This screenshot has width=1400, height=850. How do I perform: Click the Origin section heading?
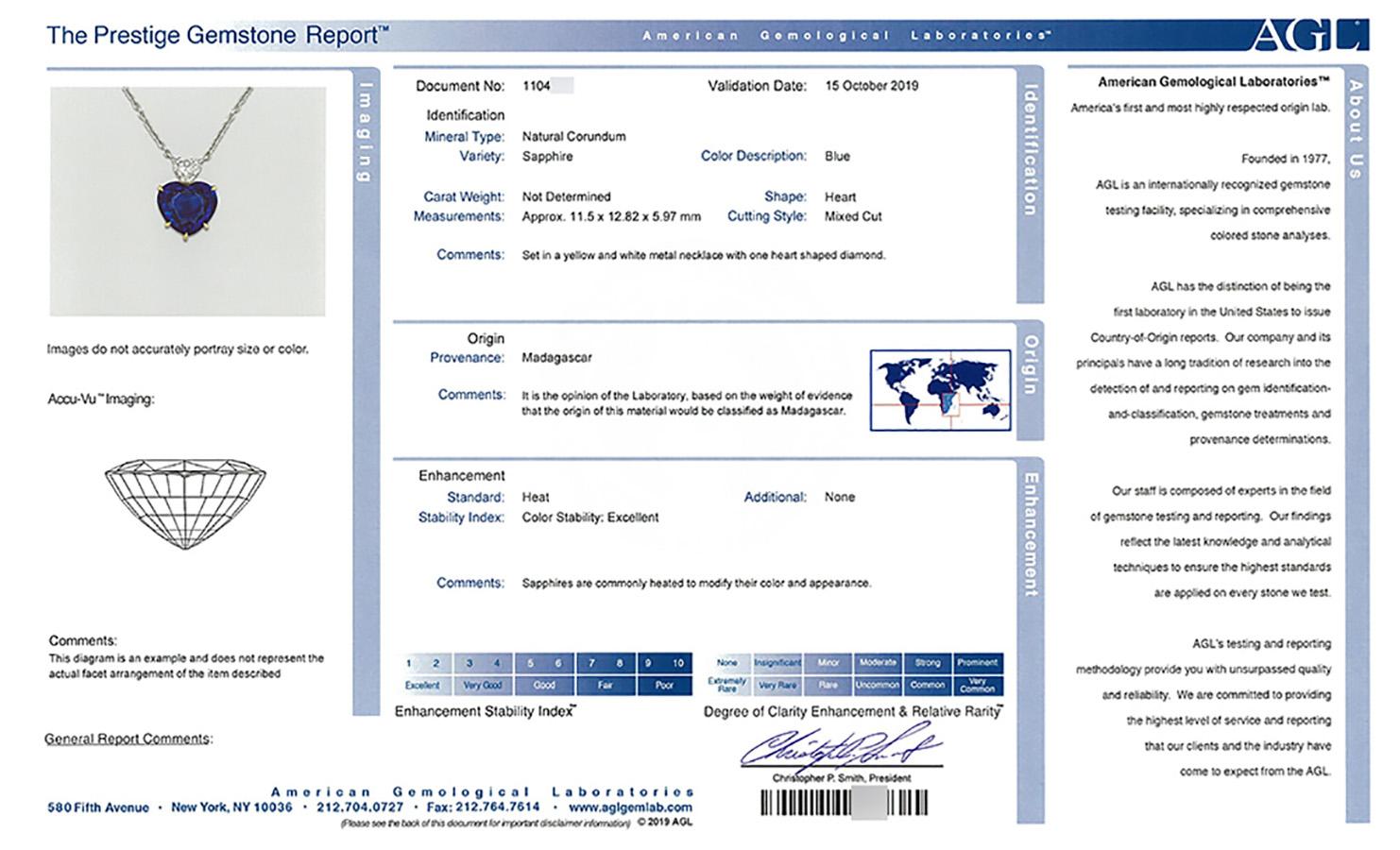click(x=486, y=338)
